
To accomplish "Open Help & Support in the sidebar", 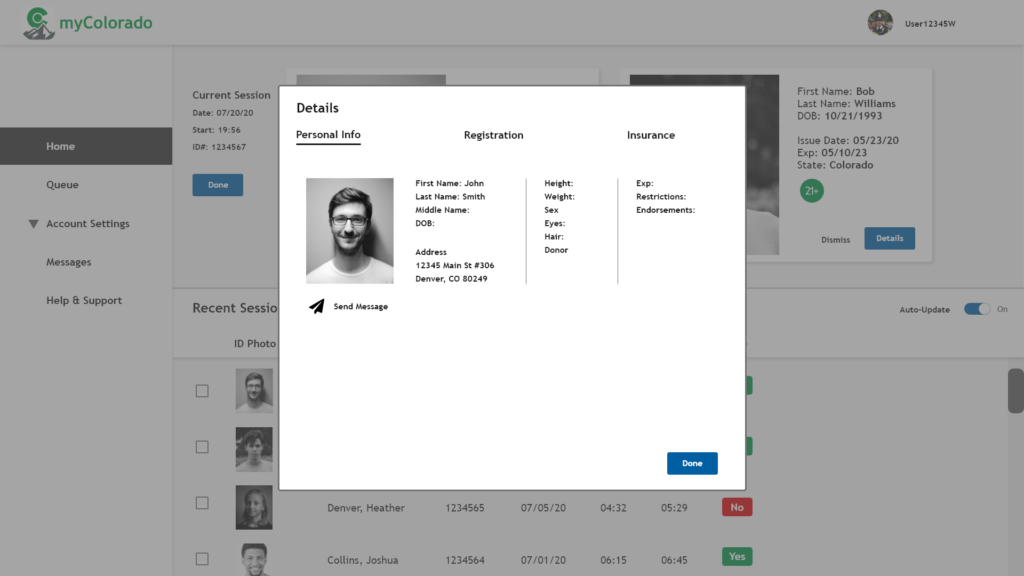I will click(x=86, y=300).
